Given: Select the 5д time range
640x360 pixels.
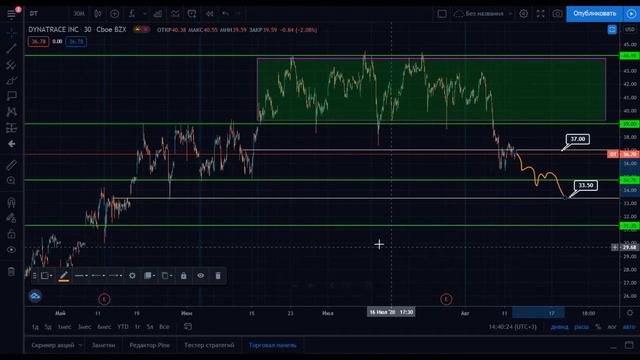Looking at the screenshot, I should click(48, 327).
